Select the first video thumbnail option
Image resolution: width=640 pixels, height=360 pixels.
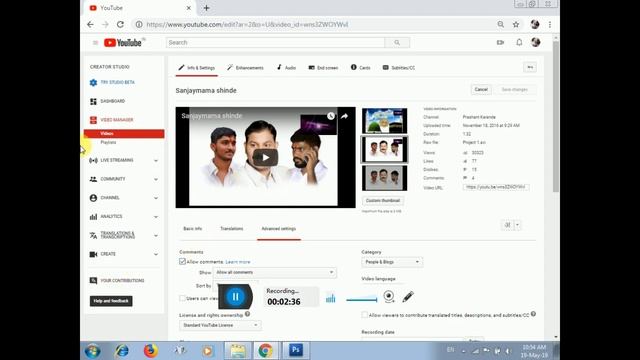[384, 121]
